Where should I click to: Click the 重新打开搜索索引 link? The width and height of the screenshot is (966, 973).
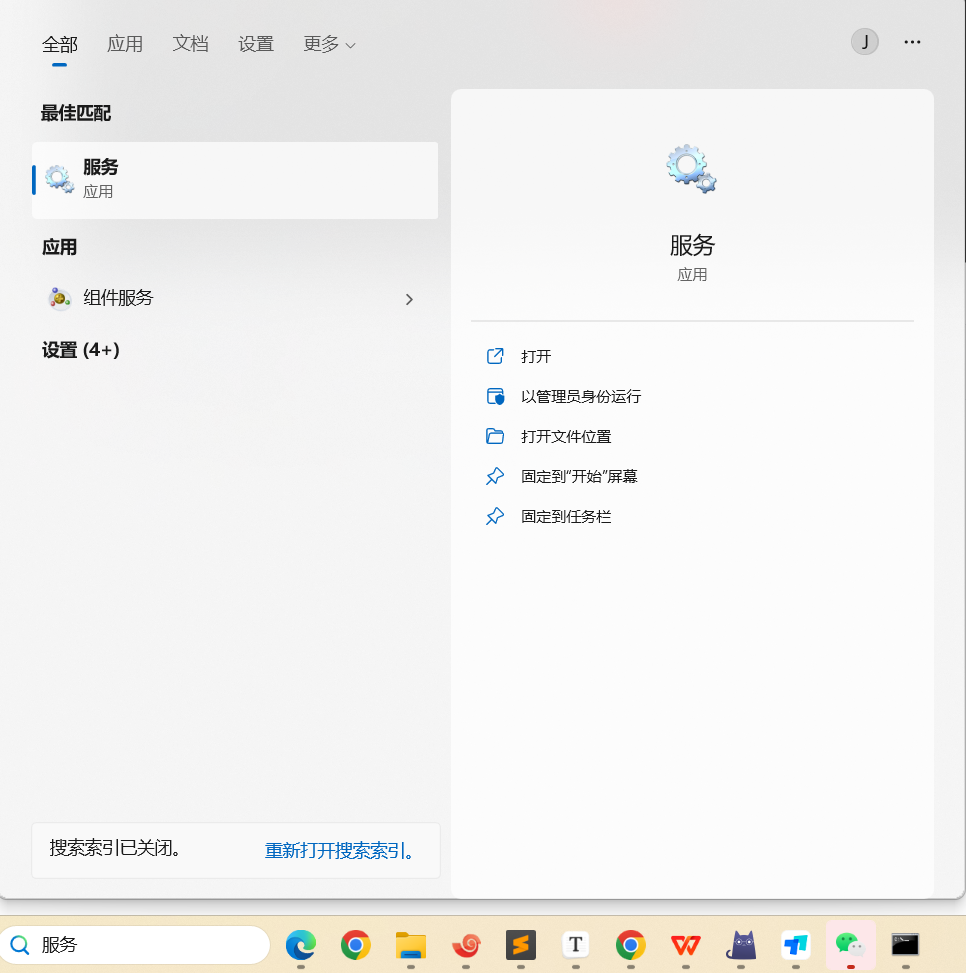(x=339, y=850)
